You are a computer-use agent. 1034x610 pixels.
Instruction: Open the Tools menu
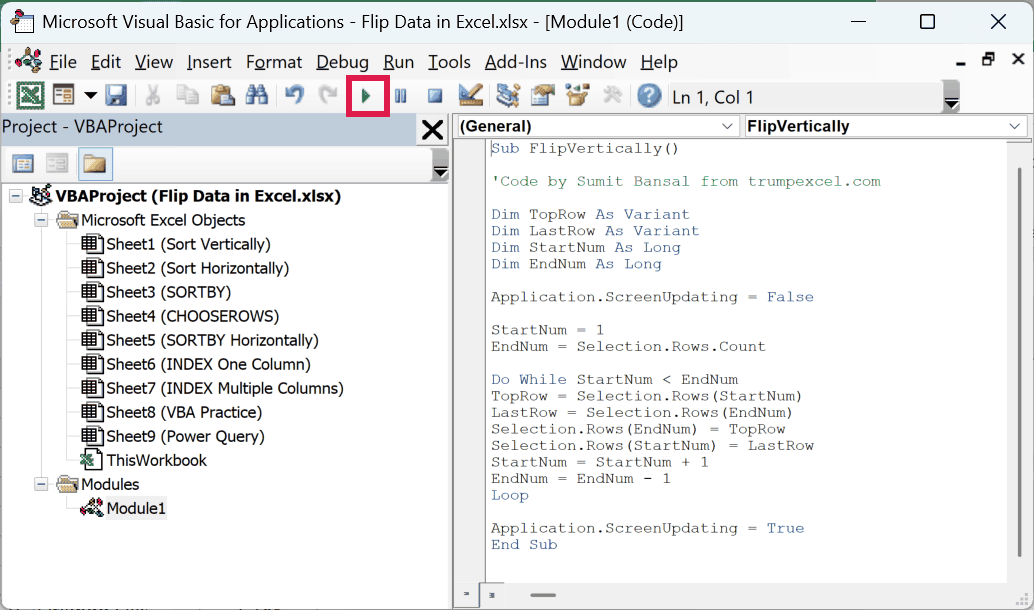tap(449, 62)
